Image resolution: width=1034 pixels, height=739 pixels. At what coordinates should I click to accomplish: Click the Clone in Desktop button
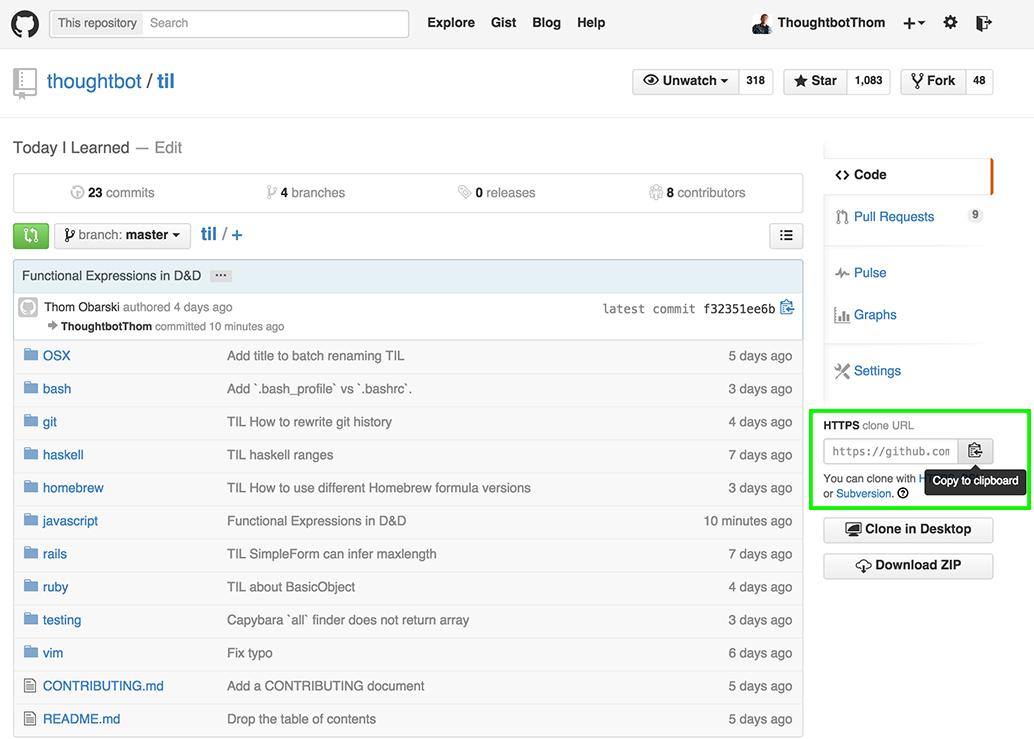click(x=908, y=529)
